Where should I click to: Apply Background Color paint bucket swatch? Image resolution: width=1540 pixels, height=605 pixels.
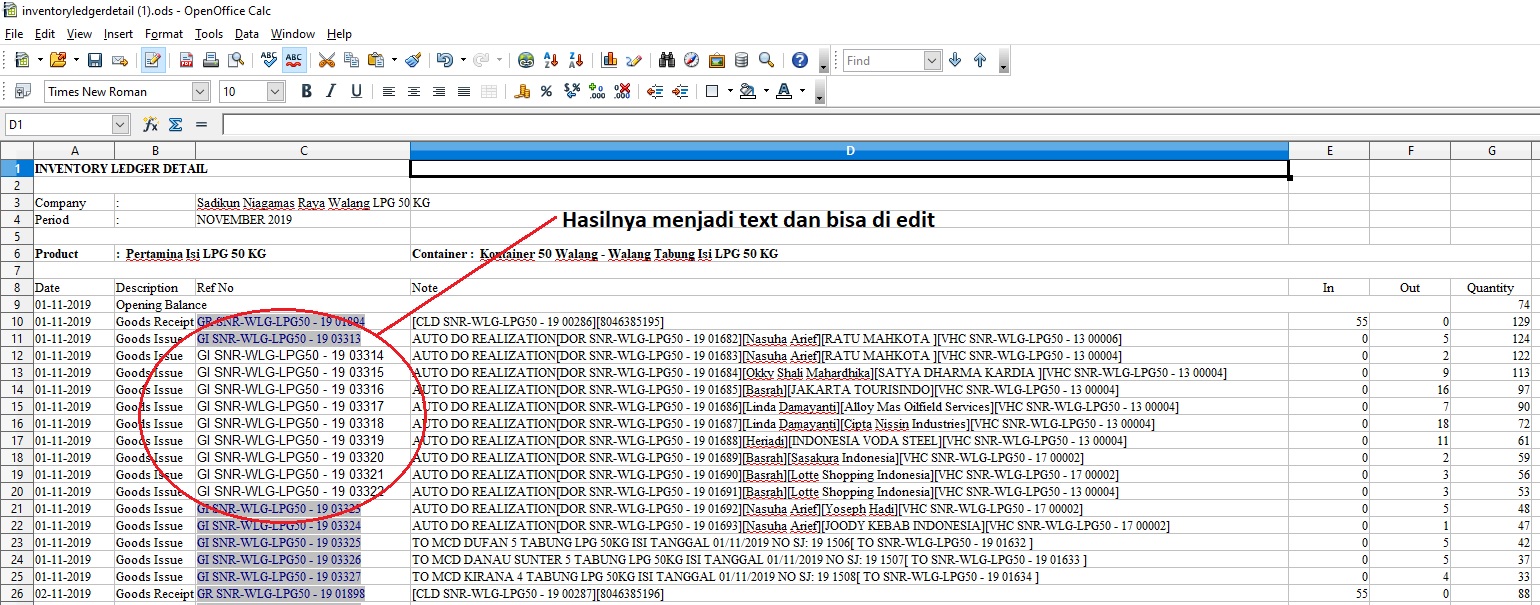point(747,91)
